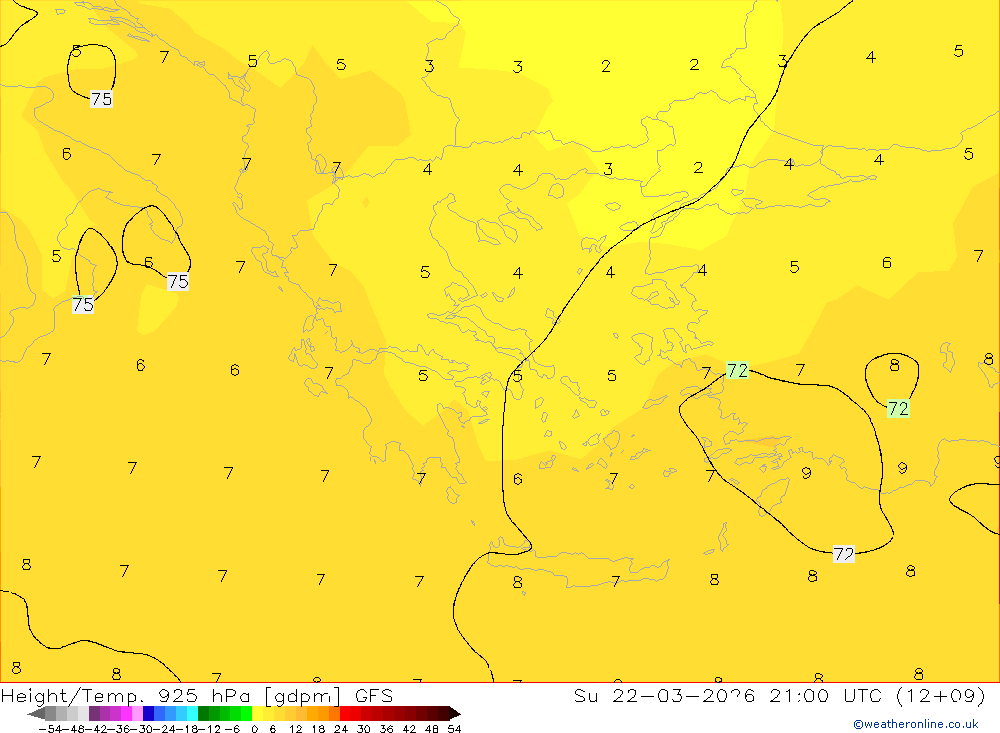Click the dark blue swatch in the temperature legend

[x=148, y=713]
